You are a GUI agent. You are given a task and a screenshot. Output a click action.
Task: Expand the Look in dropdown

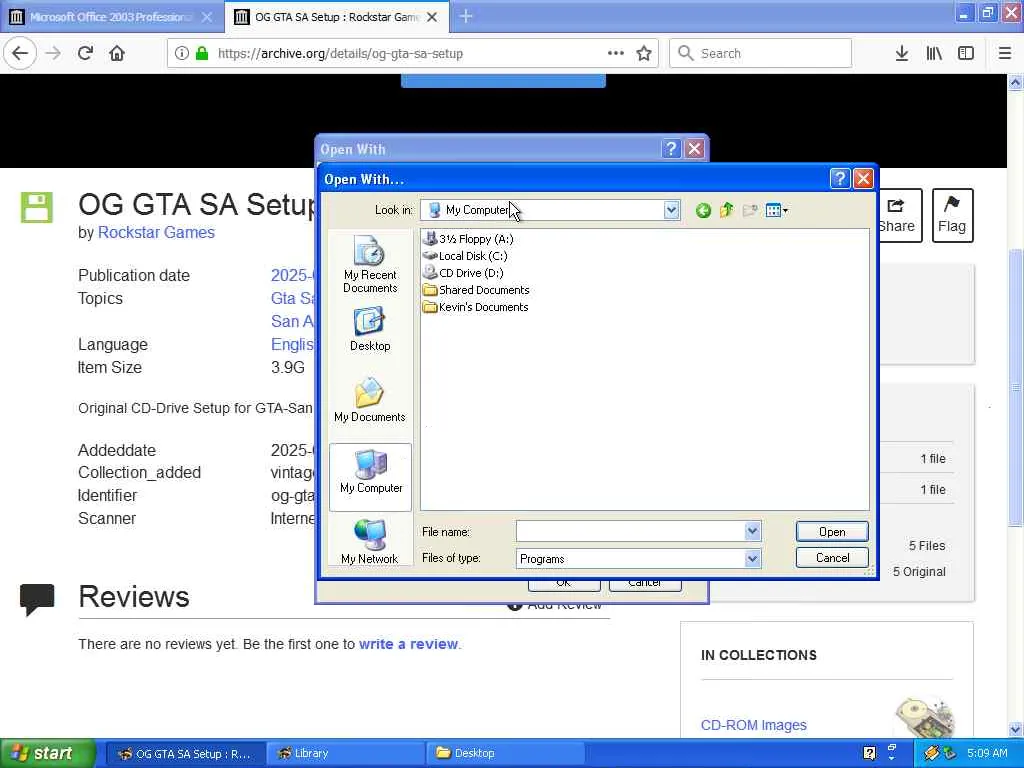(x=671, y=210)
